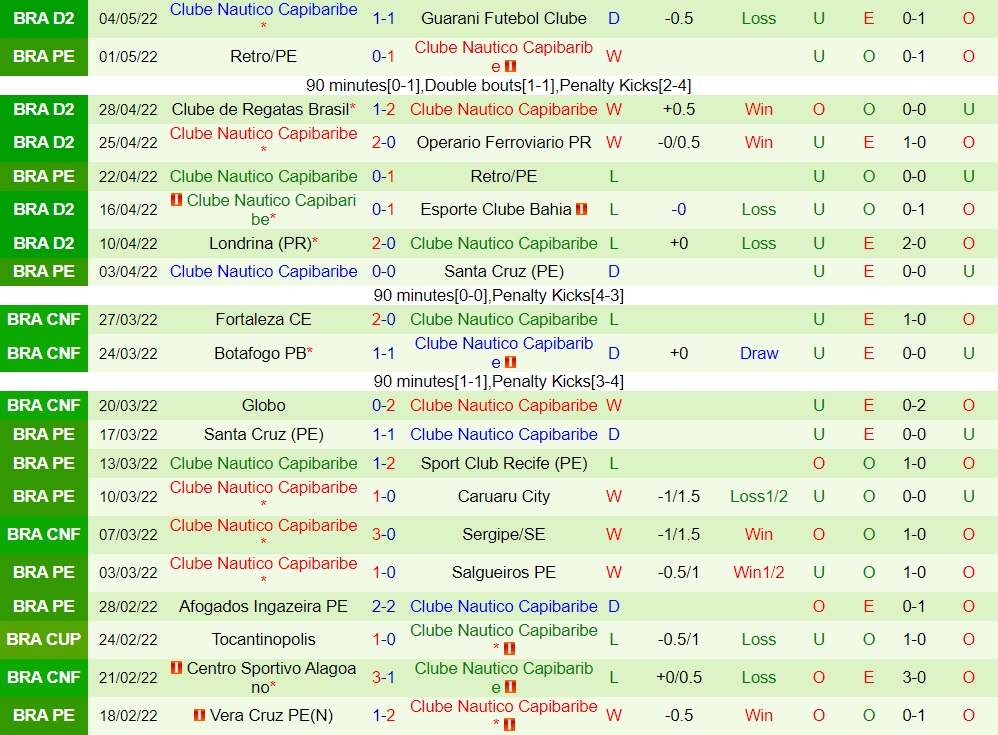Click Globo team name
998x735 pixels.
[264, 405]
